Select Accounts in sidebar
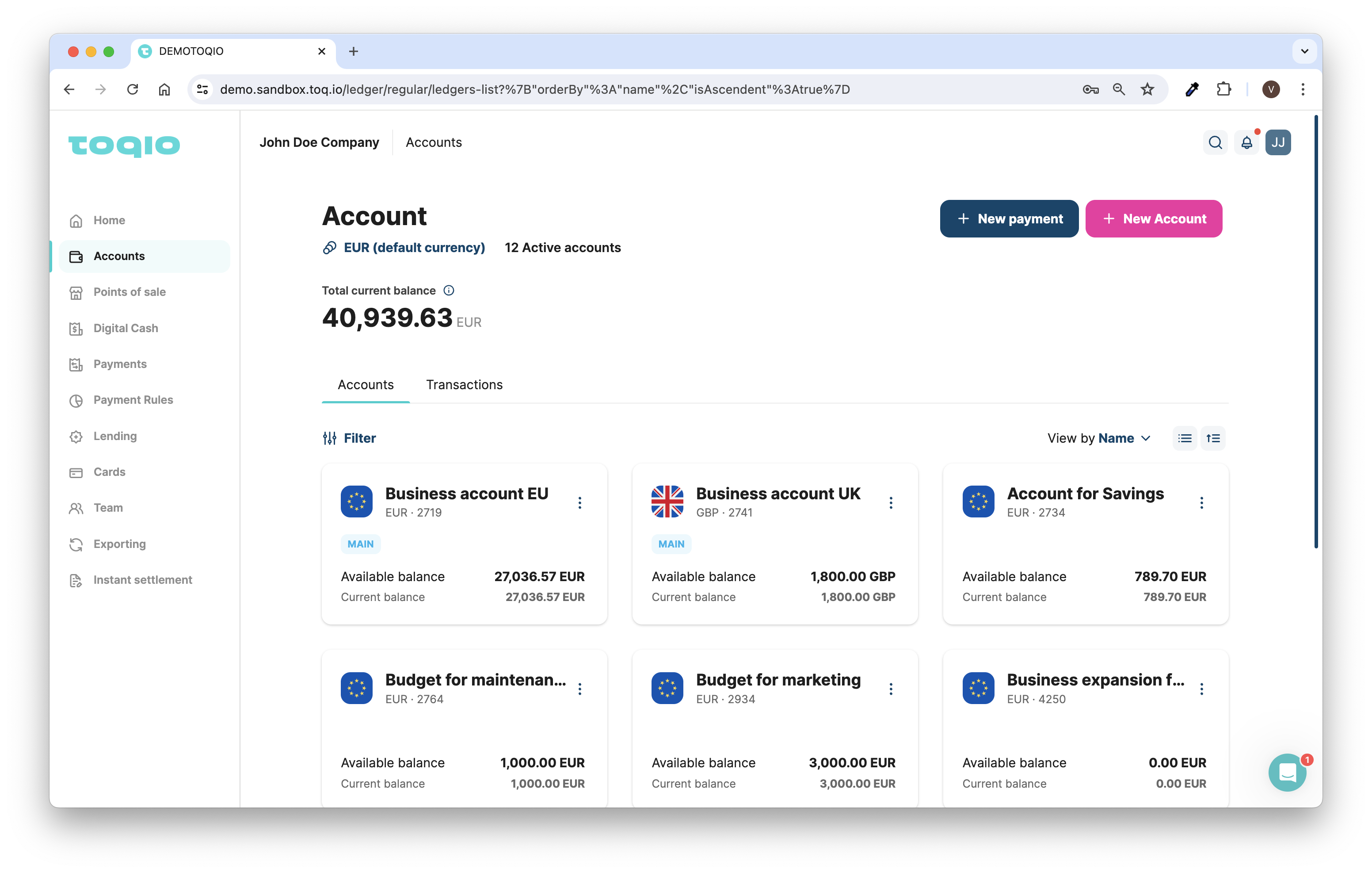This screenshot has height=873, width=1372. 144,257
